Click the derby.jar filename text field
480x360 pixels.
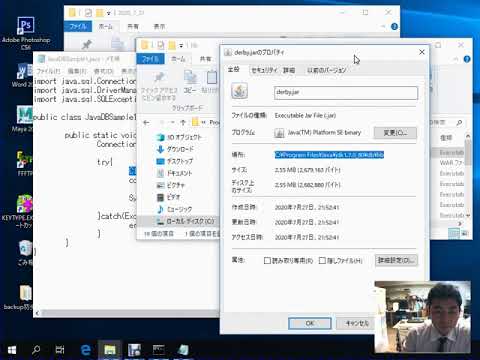click(346, 93)
